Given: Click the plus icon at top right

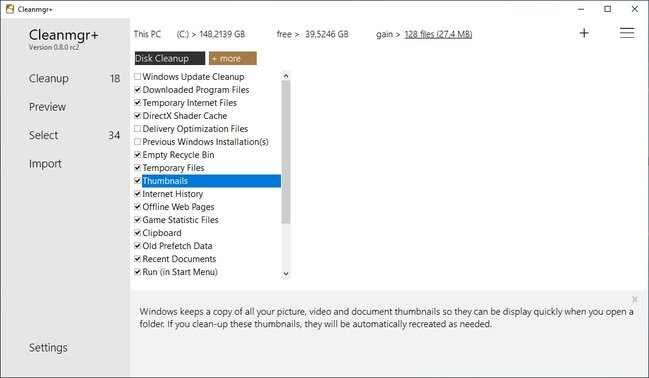Looking at the screenshot, I should pyautogui.click(x=584, y=33).
